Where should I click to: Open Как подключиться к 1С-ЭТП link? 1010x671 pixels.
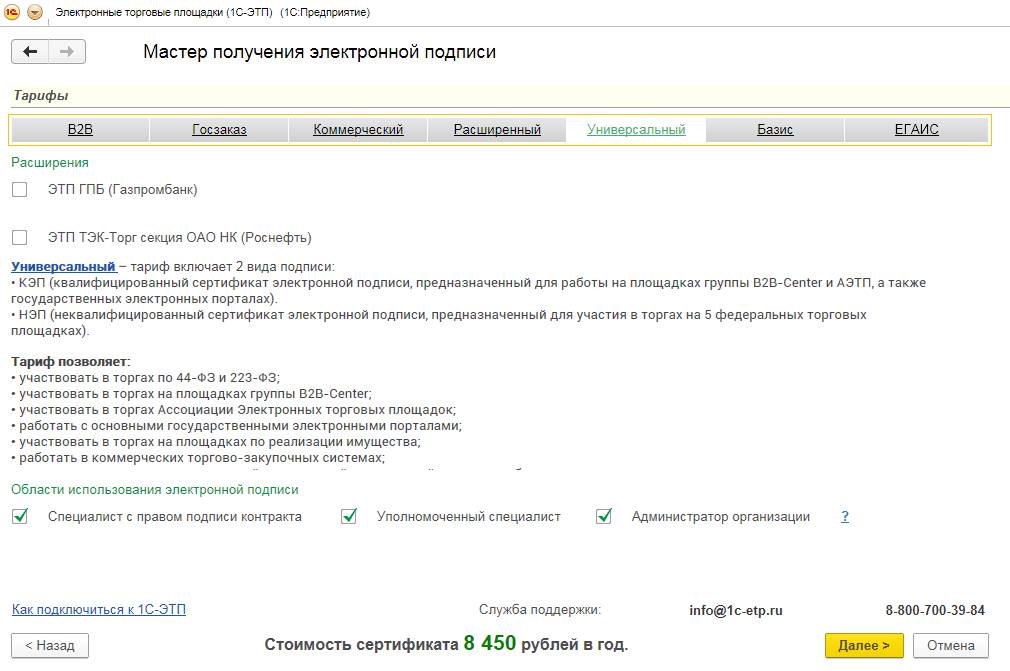(x=99, y=609)
